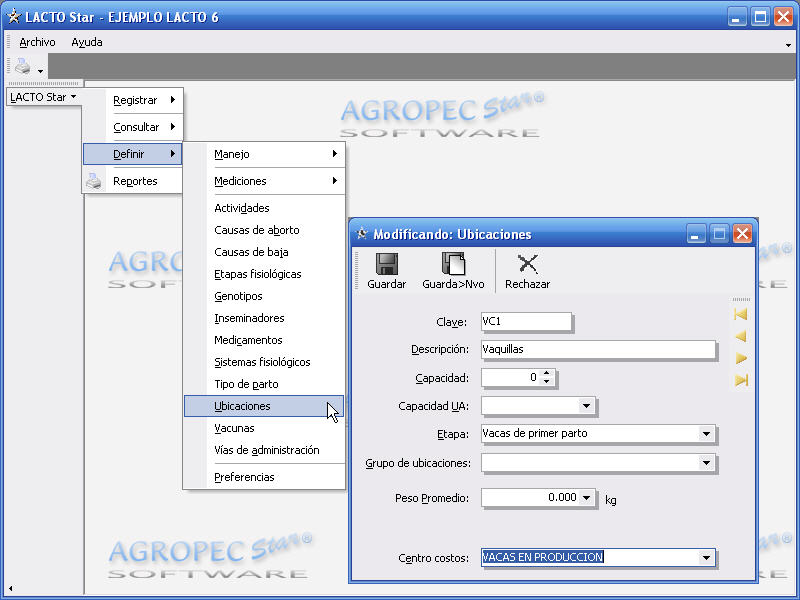800x600 pixels.
Task: Open the Peso Promedio dropdown arrow
Action: point(587,497)
